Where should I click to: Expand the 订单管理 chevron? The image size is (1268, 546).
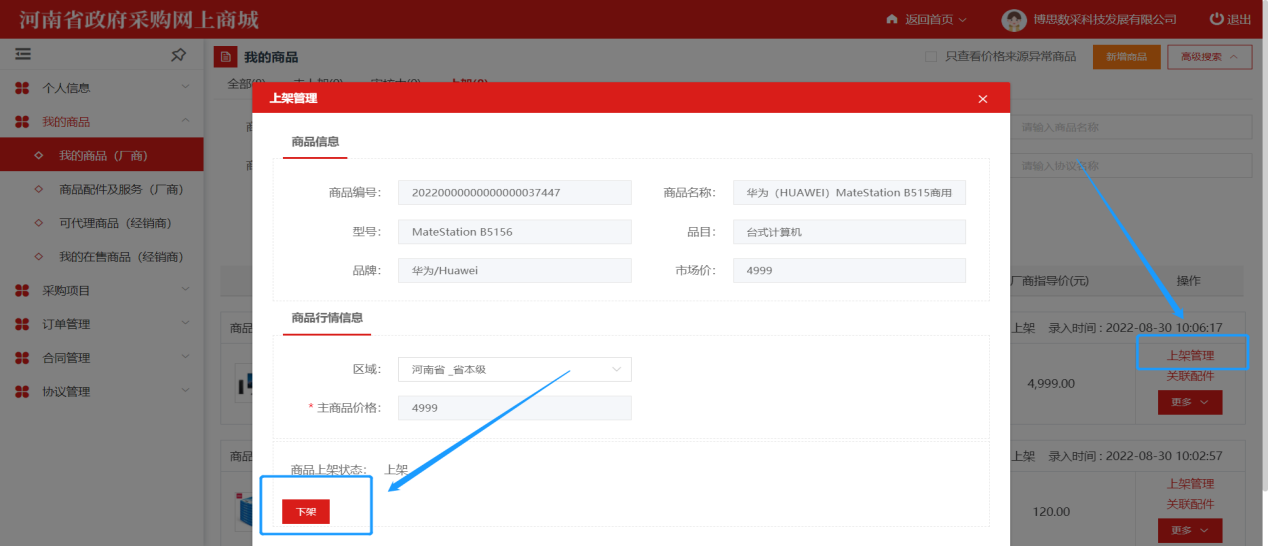click(x=185, y=324)
